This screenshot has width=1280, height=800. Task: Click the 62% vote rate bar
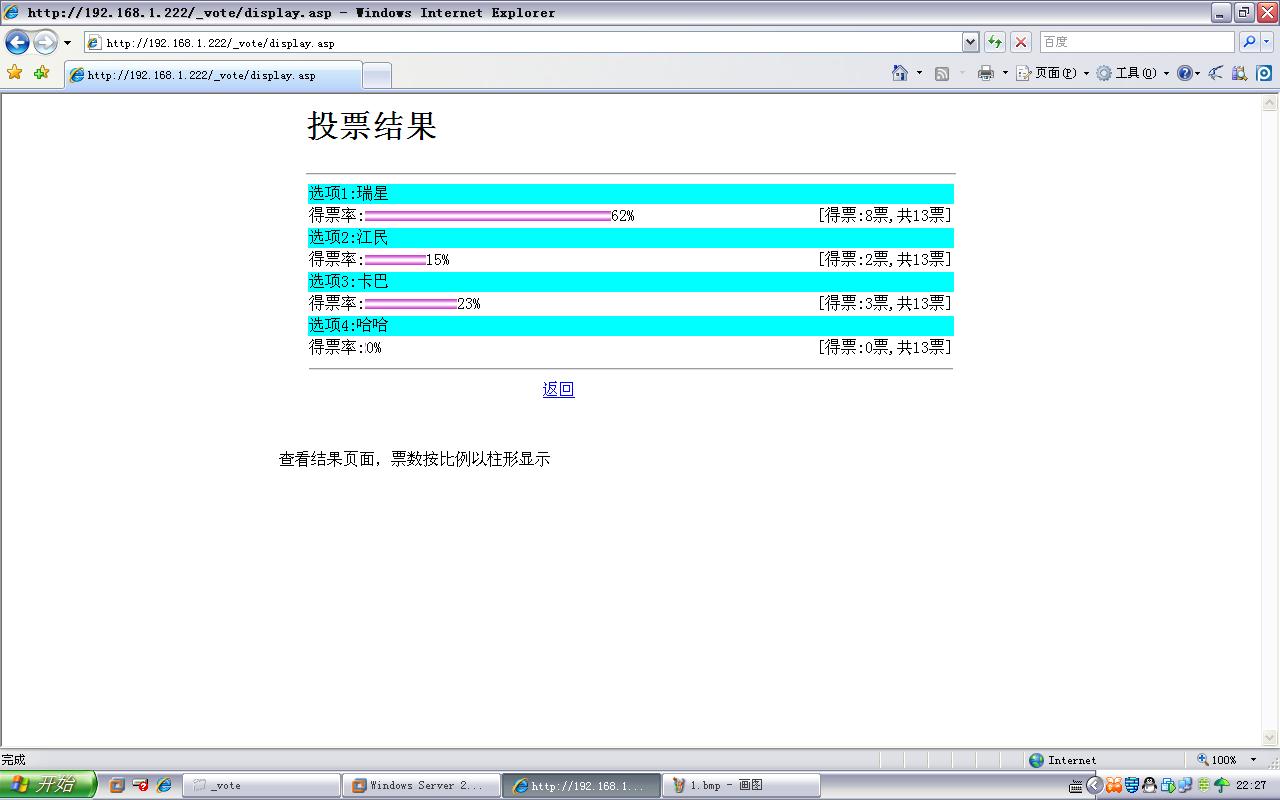[487, 216]
